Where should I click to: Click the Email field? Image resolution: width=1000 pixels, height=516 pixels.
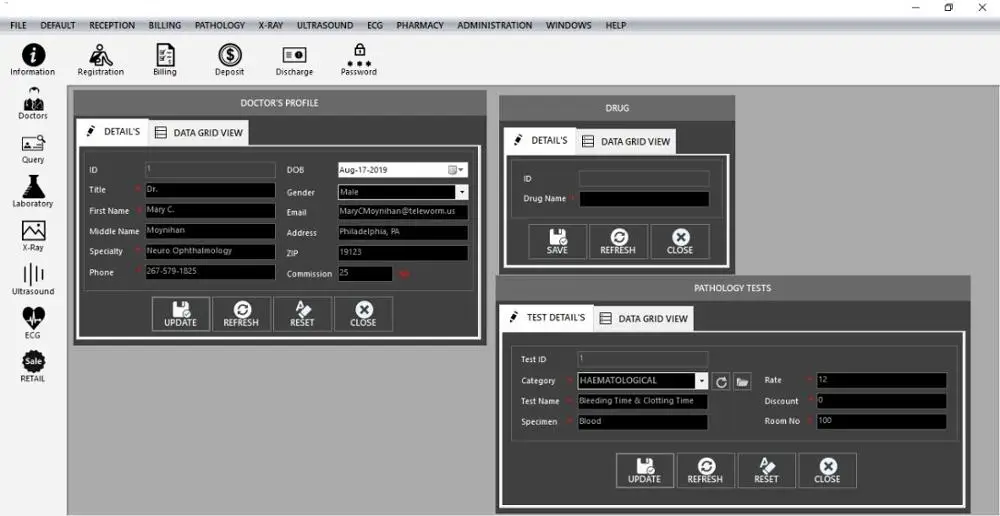[403, 212]
